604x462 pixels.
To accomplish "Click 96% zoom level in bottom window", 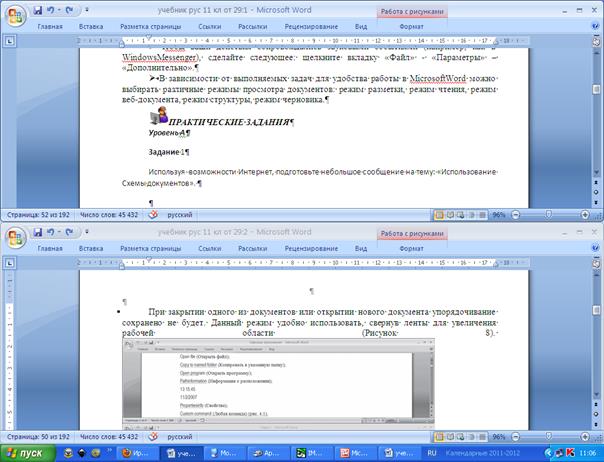I will tap(499, 437).
